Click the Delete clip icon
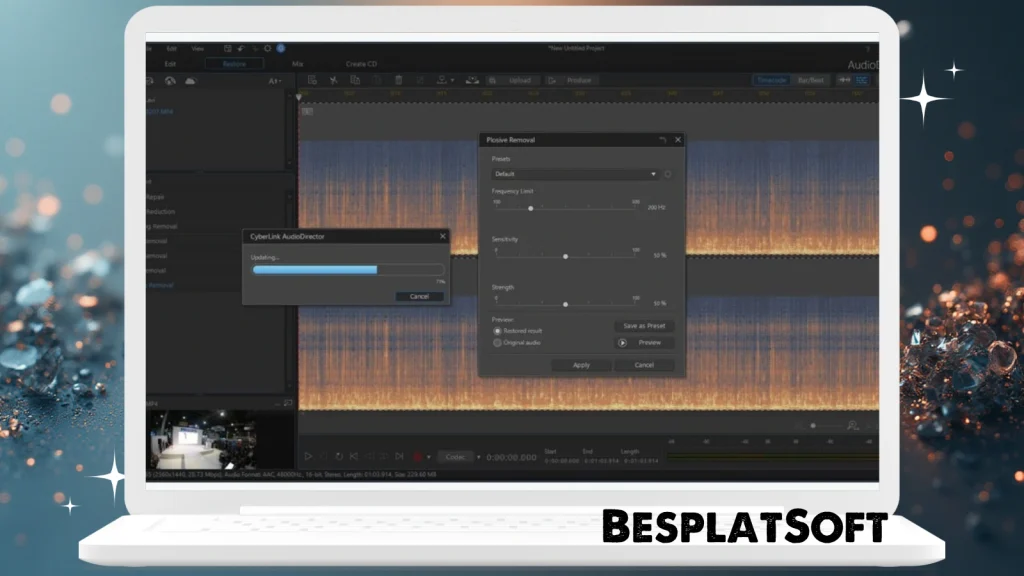Screen dimensions: 1024x576 (398, 80)
